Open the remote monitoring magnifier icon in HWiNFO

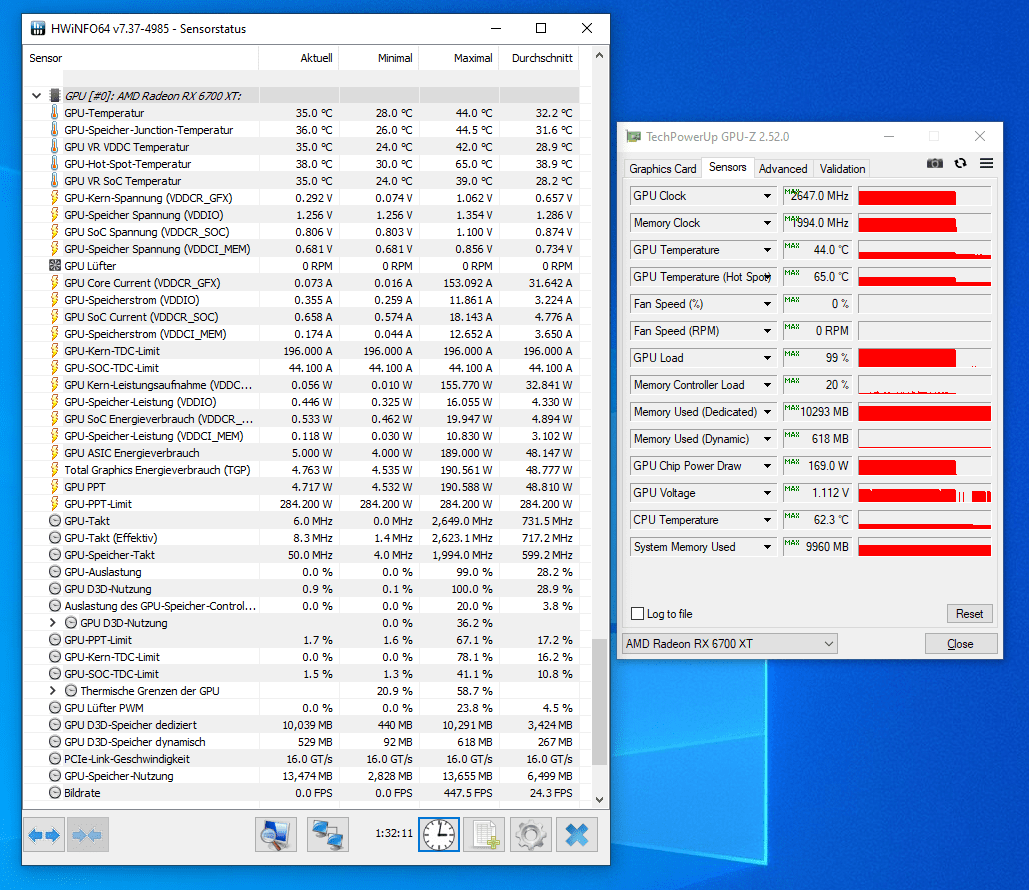click(276, 835)
